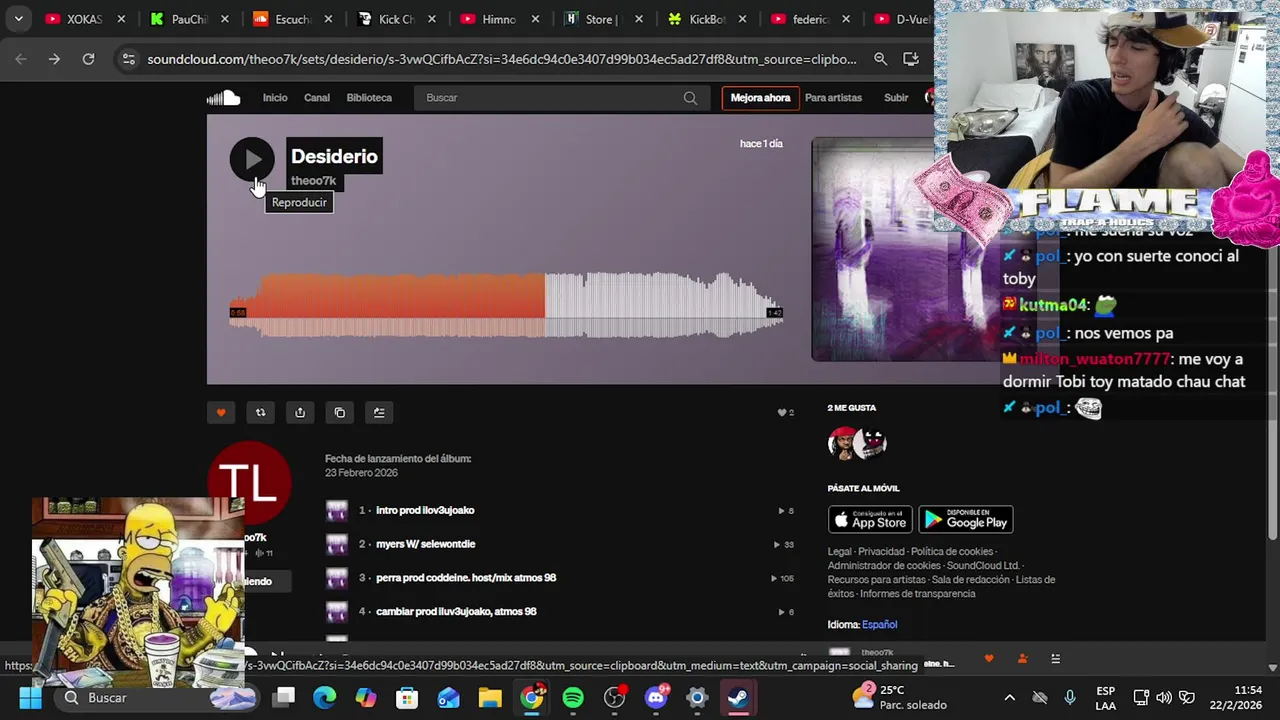The width and height of the screenshot is (1280, 720).
Task: Open the first liker avatar under 2 ME GUSTA
Action: click(x=842, y=442)
